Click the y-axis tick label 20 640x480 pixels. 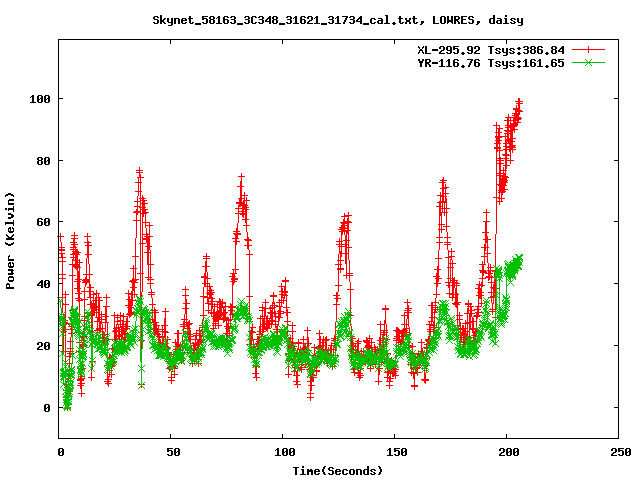tap(43, 346)
